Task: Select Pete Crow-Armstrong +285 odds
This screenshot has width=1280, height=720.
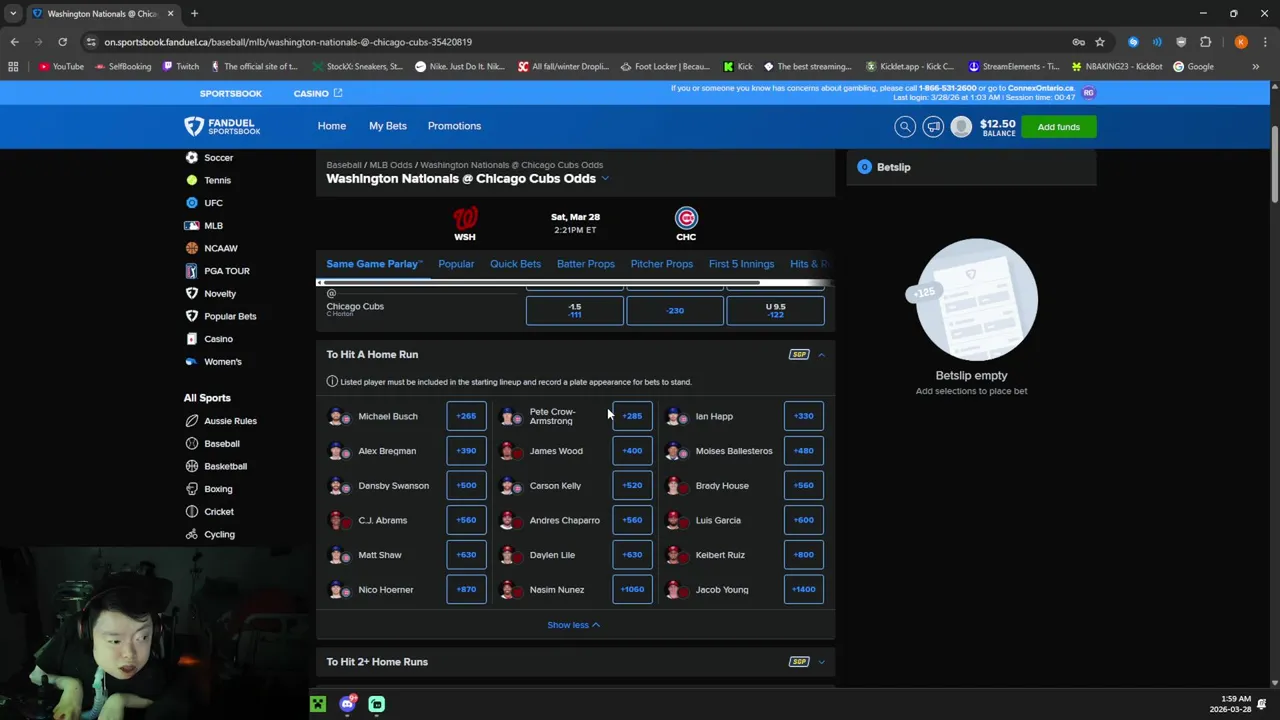Action: coord(632,416)
